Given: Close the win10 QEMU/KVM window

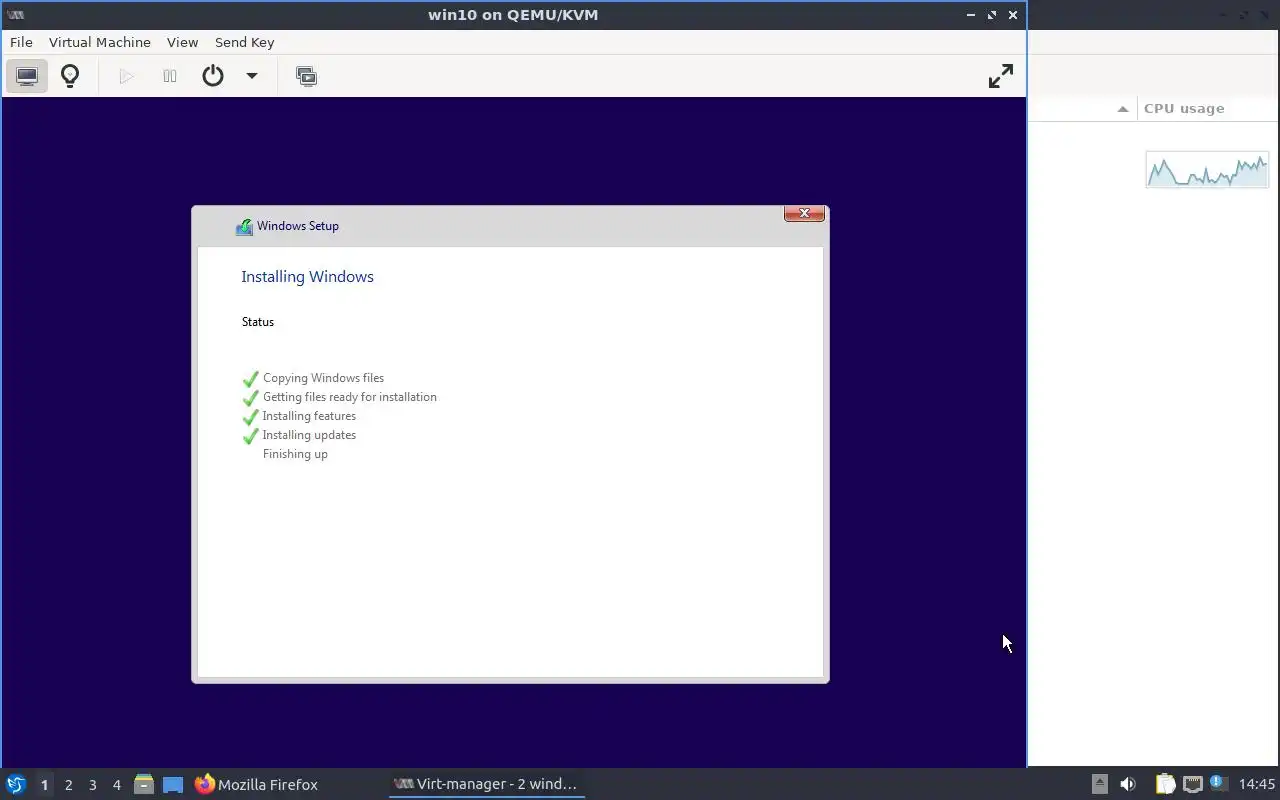Looking at the screenshot, I should coord(1013,15).
